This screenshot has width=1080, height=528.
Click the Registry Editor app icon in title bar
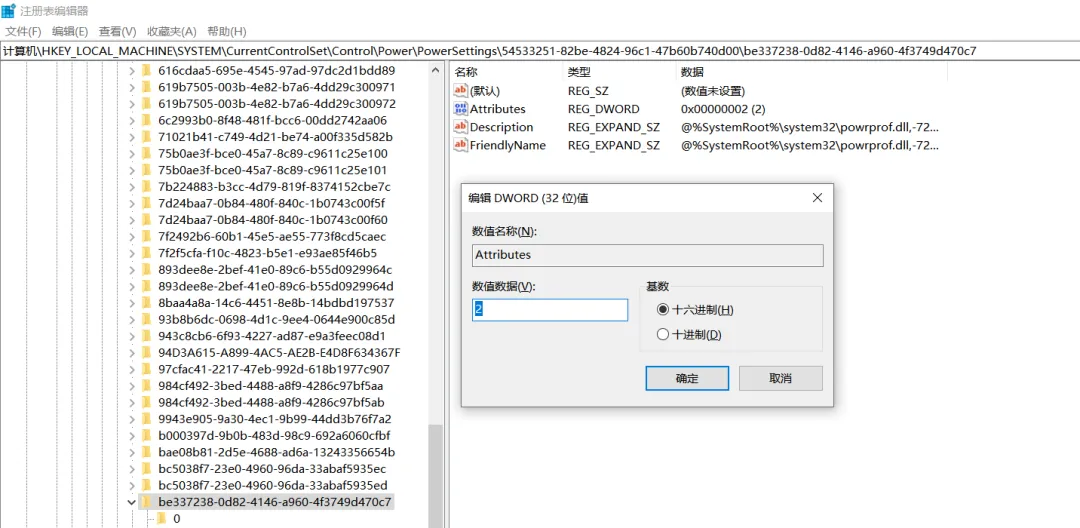(x=8, y=11)
